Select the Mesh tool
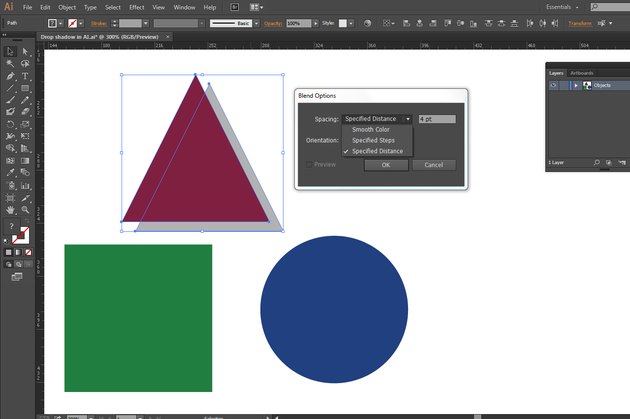 (x=10, y=161)
